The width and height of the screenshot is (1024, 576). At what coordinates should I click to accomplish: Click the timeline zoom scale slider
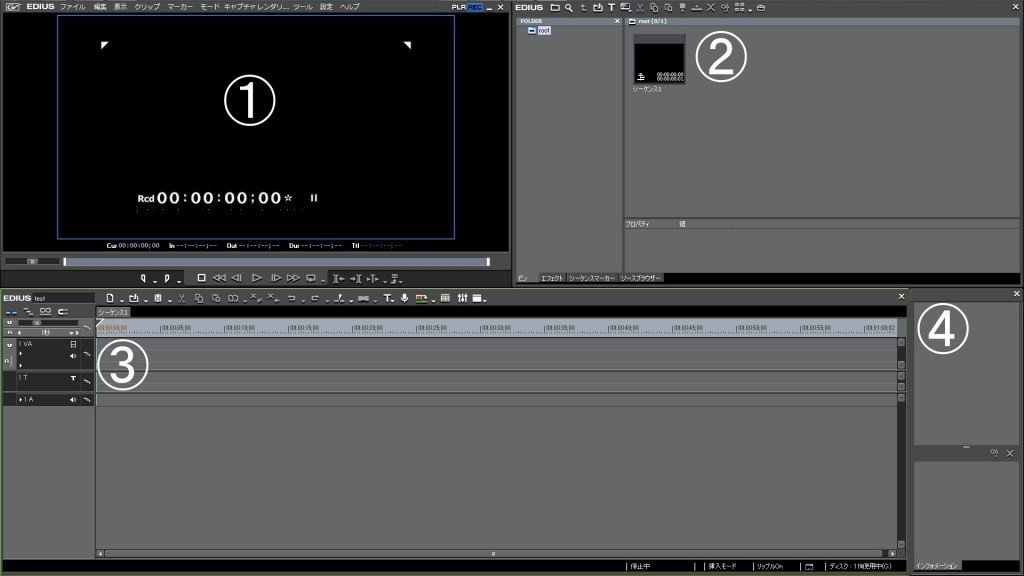click(37, 323)
